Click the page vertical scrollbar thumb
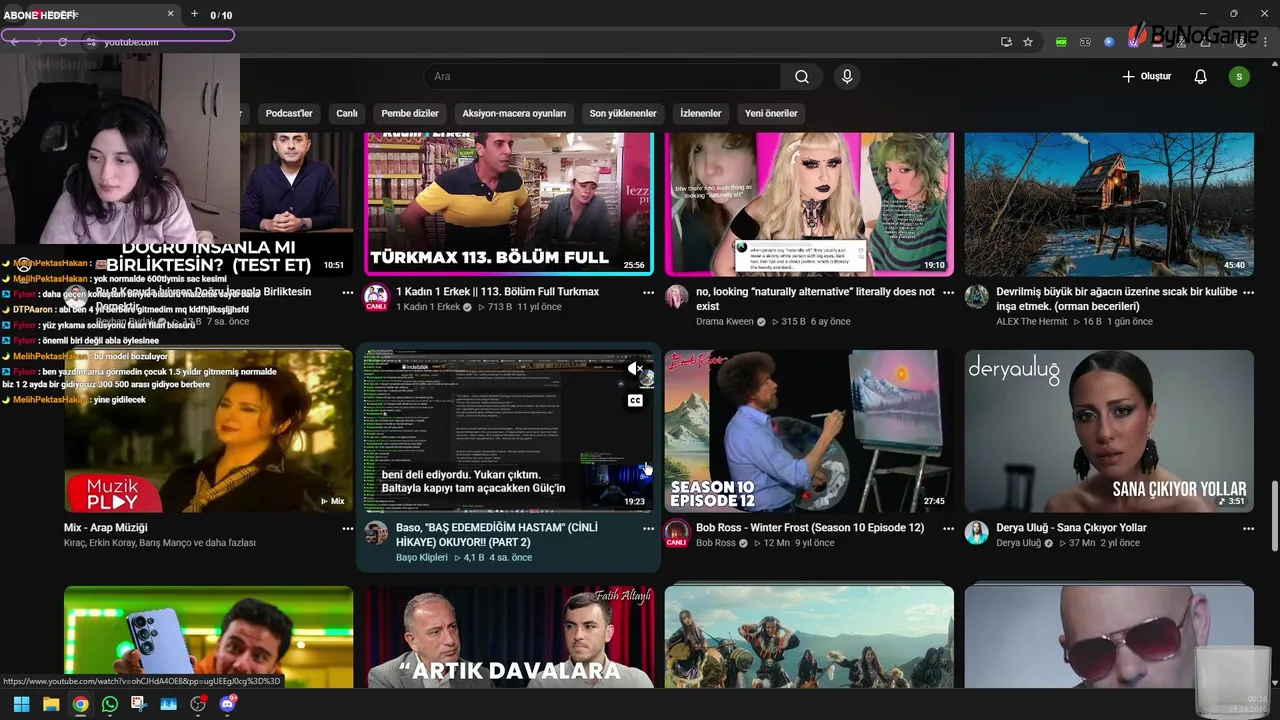Image resolution: width=1280 pixels, height=720 pixels. (1274, 515)
